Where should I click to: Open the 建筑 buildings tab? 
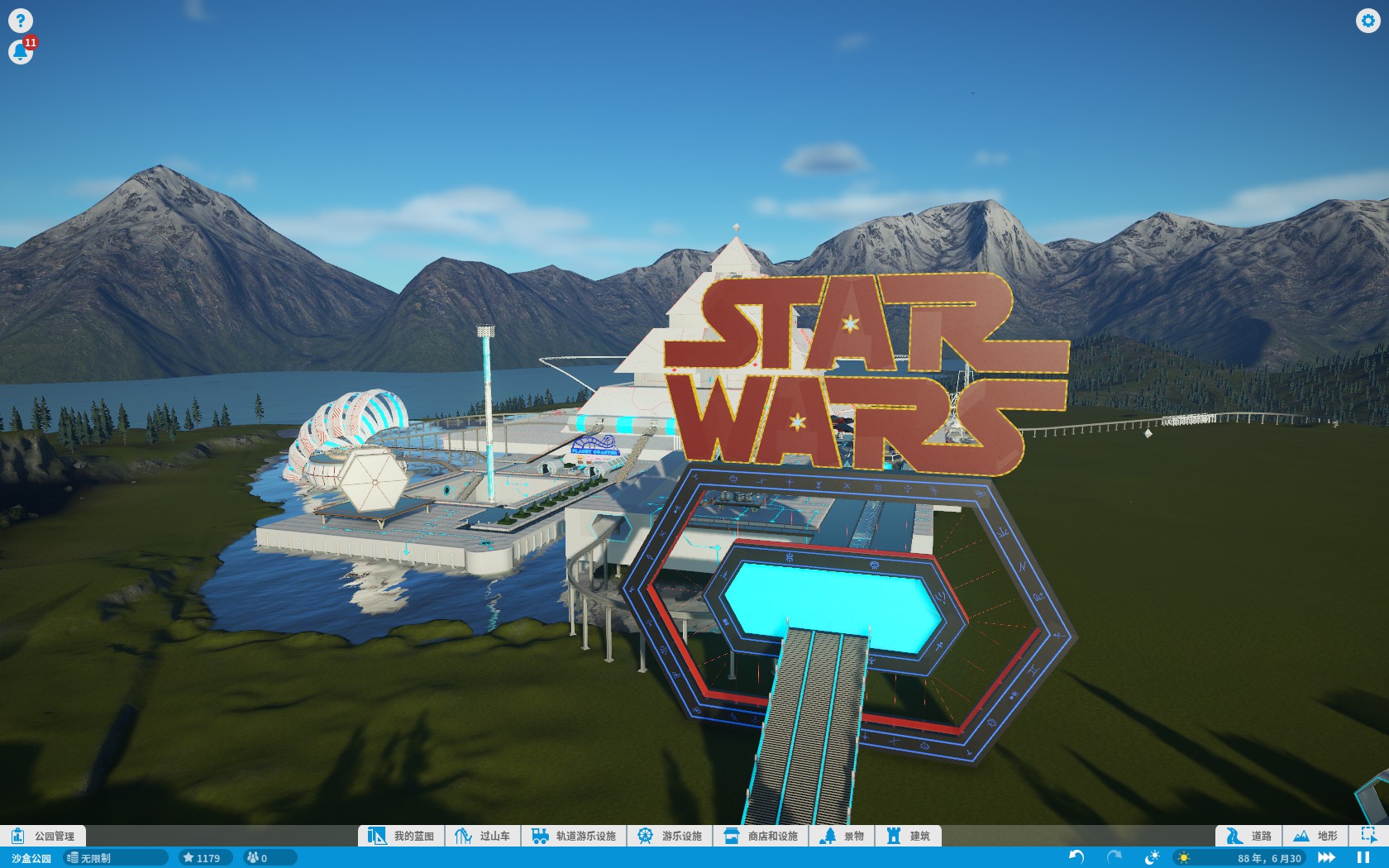click(x=909, y=836)
